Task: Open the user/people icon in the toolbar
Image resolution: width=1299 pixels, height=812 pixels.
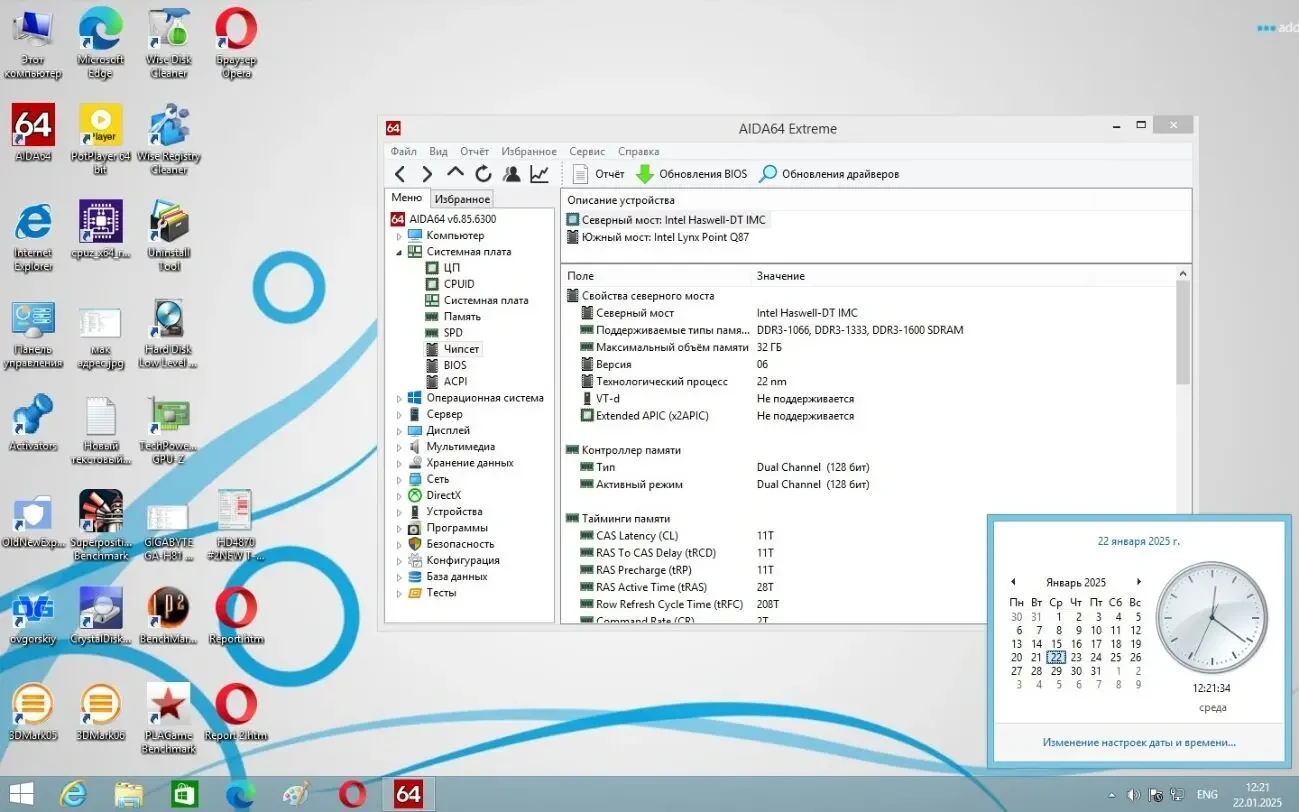Action: (511, 173)
